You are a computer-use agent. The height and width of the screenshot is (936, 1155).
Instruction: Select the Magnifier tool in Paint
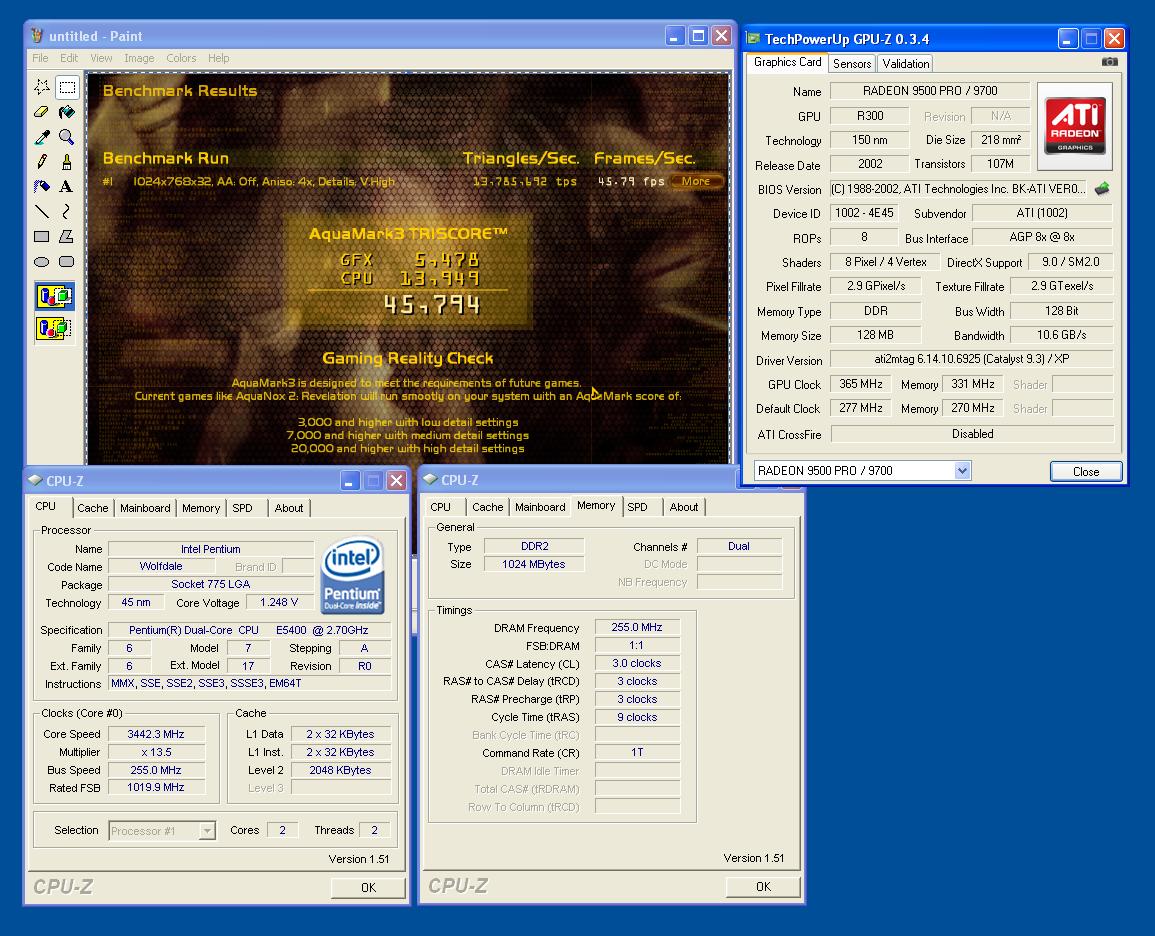pos(67,137)
